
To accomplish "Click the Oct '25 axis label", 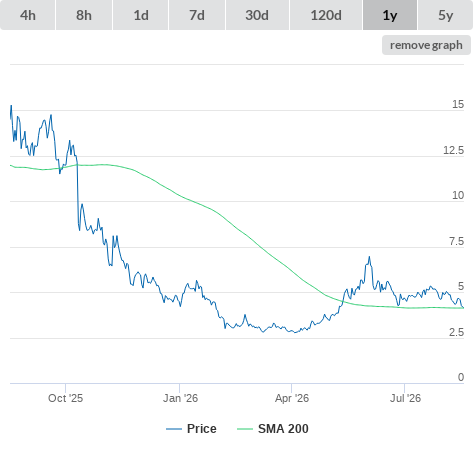I will click(65, 398).
